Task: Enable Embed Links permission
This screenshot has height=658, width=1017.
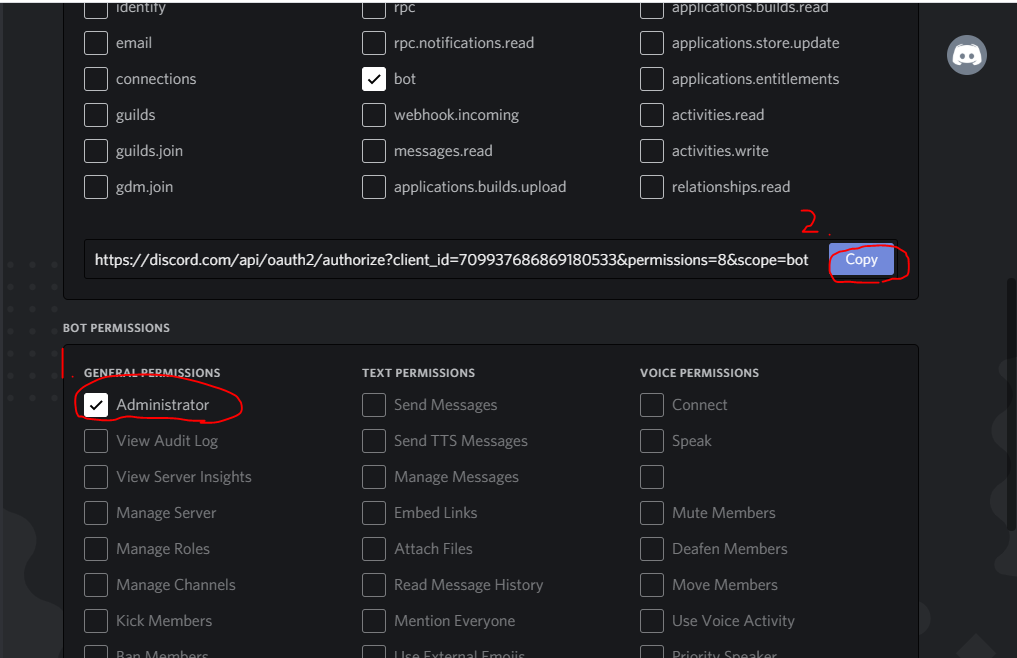Action: [x=374, y=513]
